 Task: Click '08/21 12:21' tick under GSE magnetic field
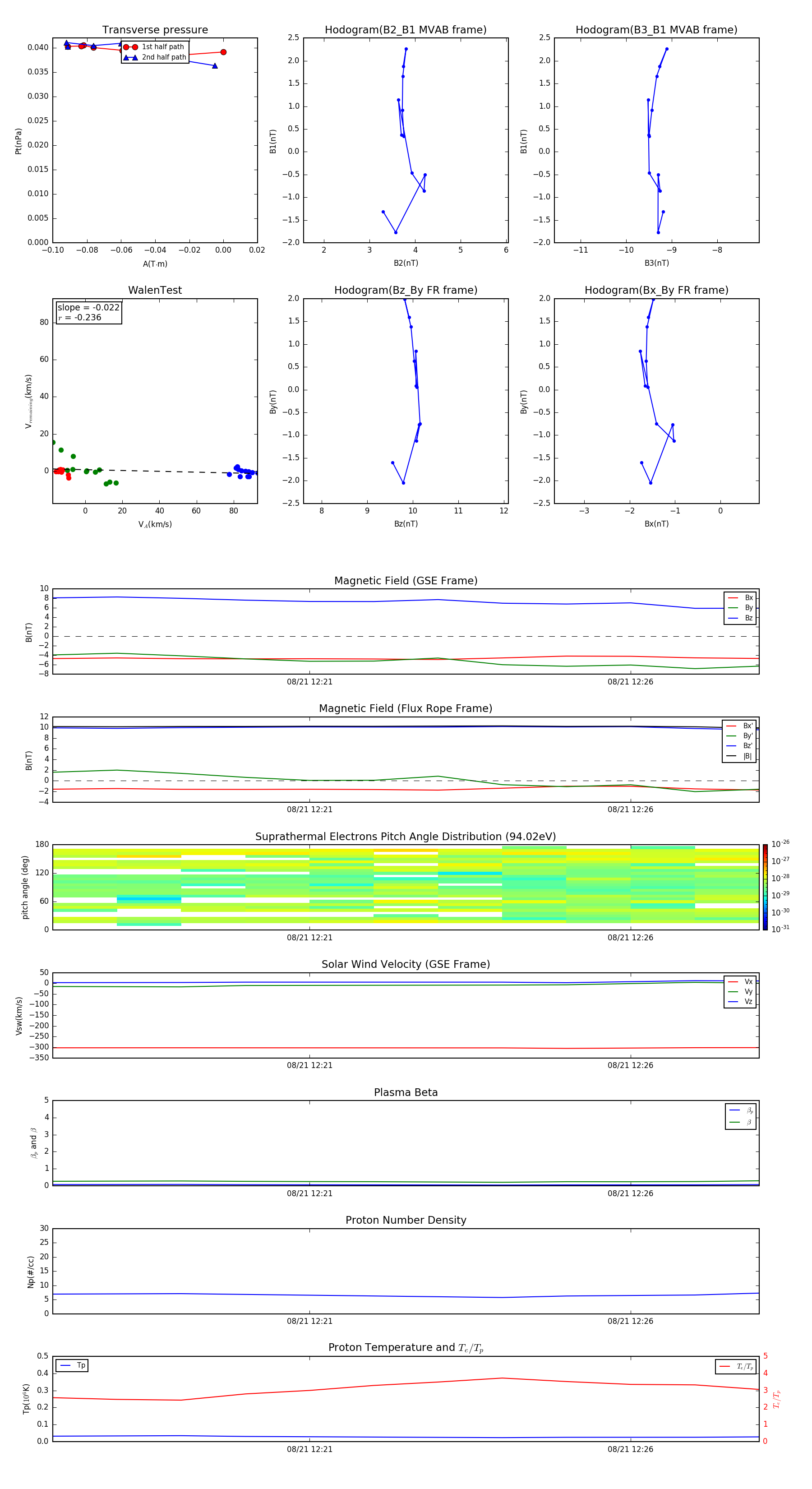coord(310,682)
